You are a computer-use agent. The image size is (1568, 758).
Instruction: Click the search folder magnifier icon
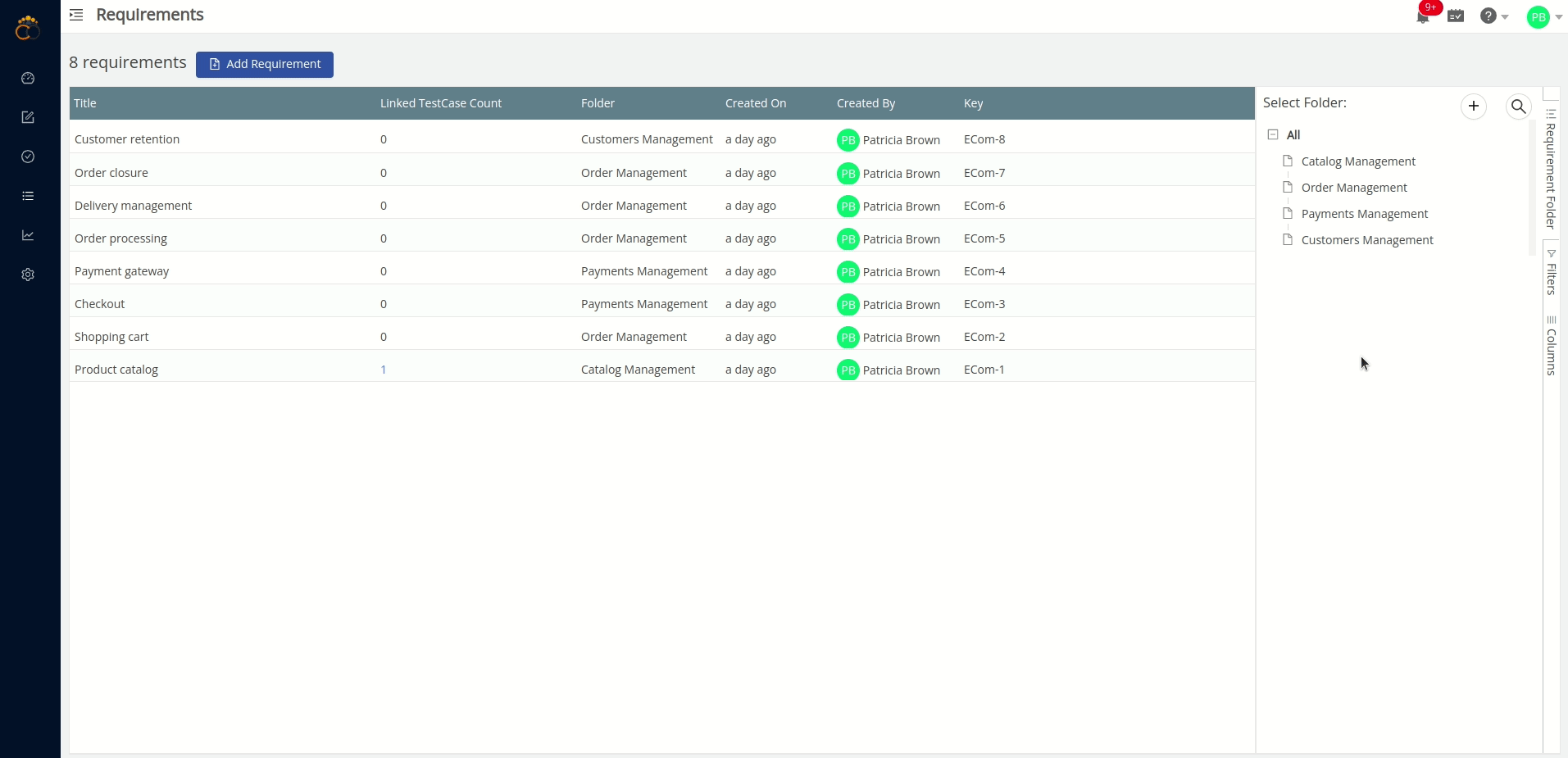(x=1519, y=106)
